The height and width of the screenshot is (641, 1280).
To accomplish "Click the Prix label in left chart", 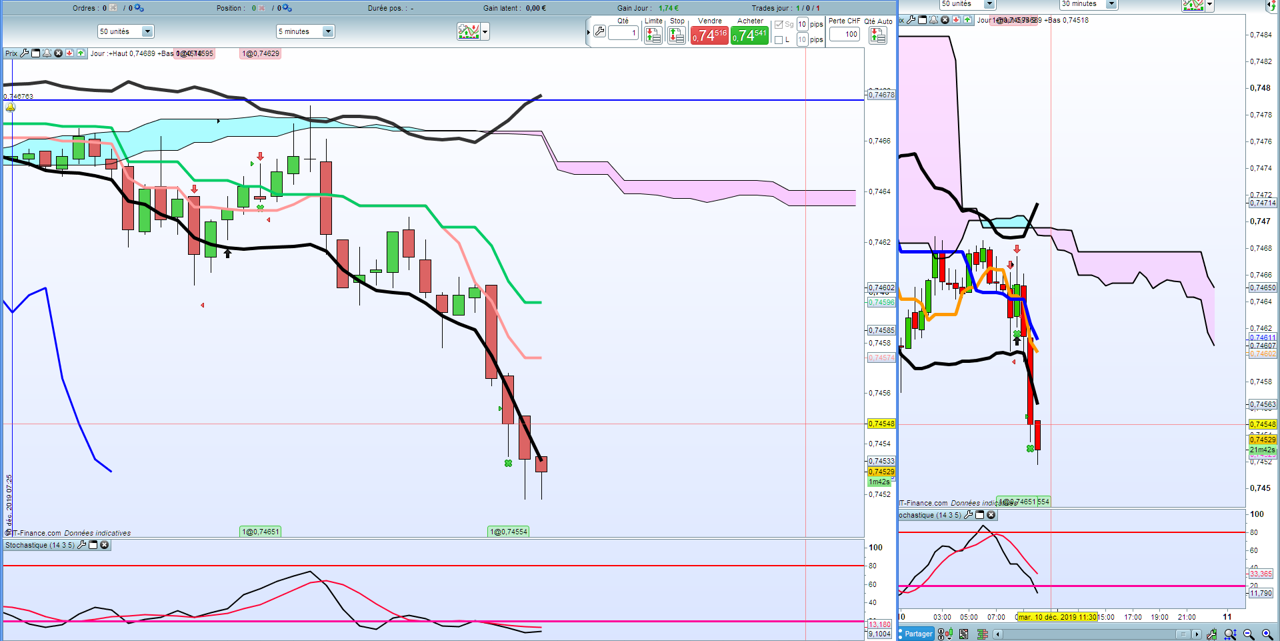I will click(x=11, y=53).
